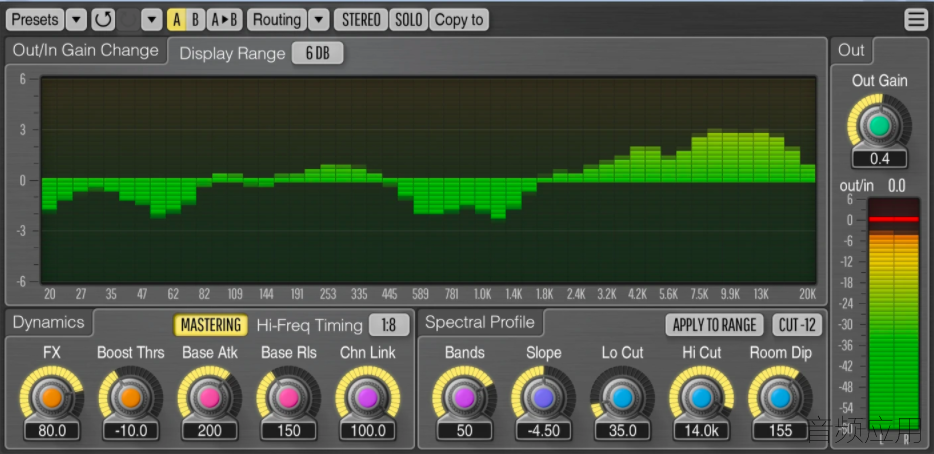Click the 1.0K frequency axis label

tap(482, 294)
